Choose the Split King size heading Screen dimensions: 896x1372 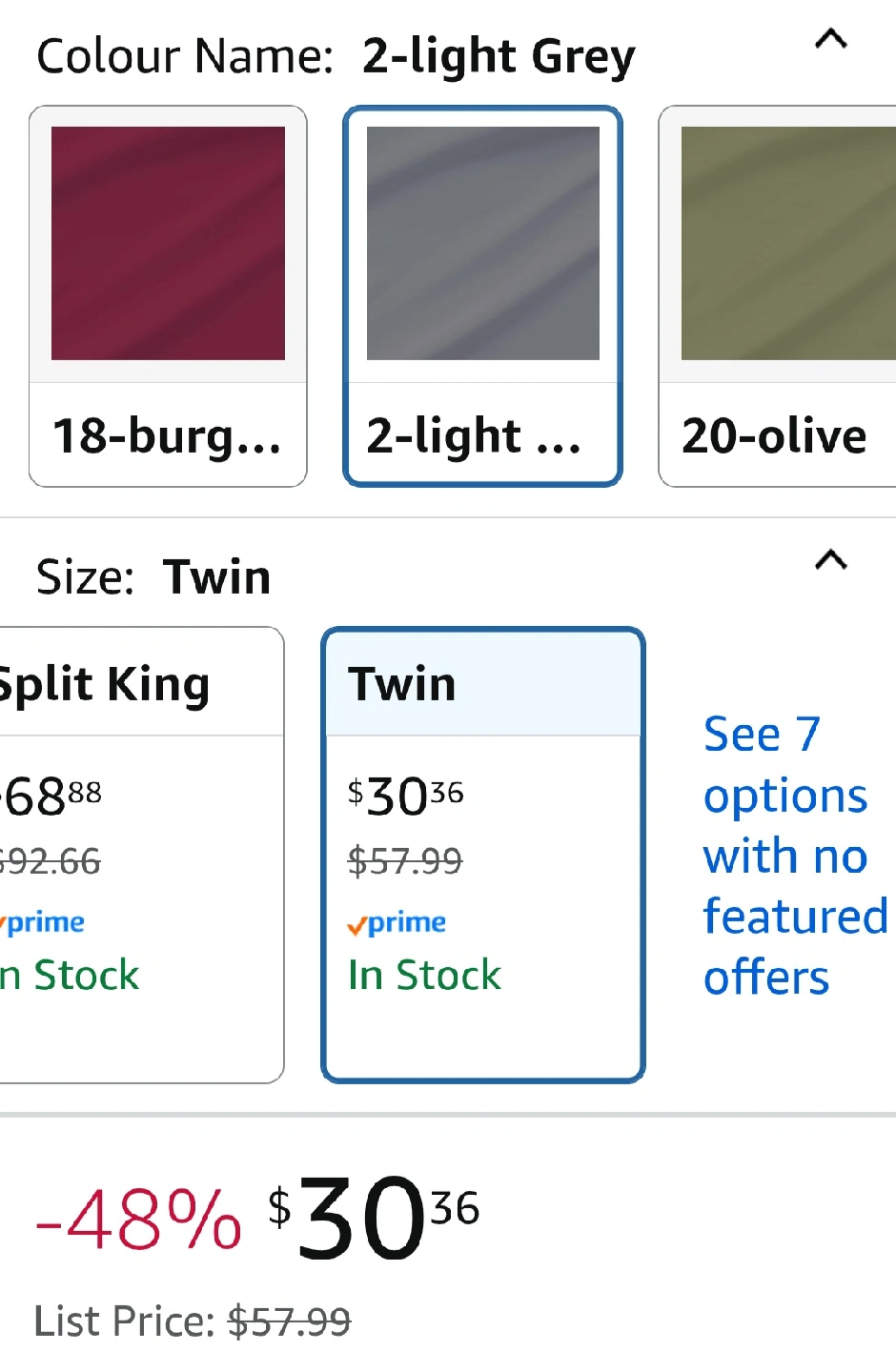click(x=105, y=684)
